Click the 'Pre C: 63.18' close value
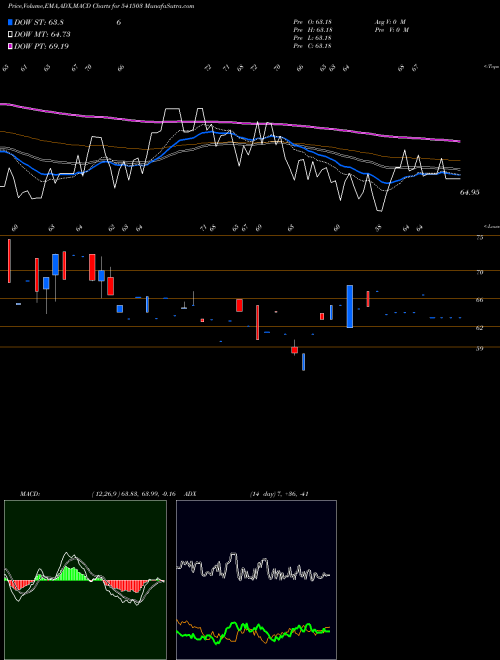This screenshot has height=660, width=500. point(313,46)
